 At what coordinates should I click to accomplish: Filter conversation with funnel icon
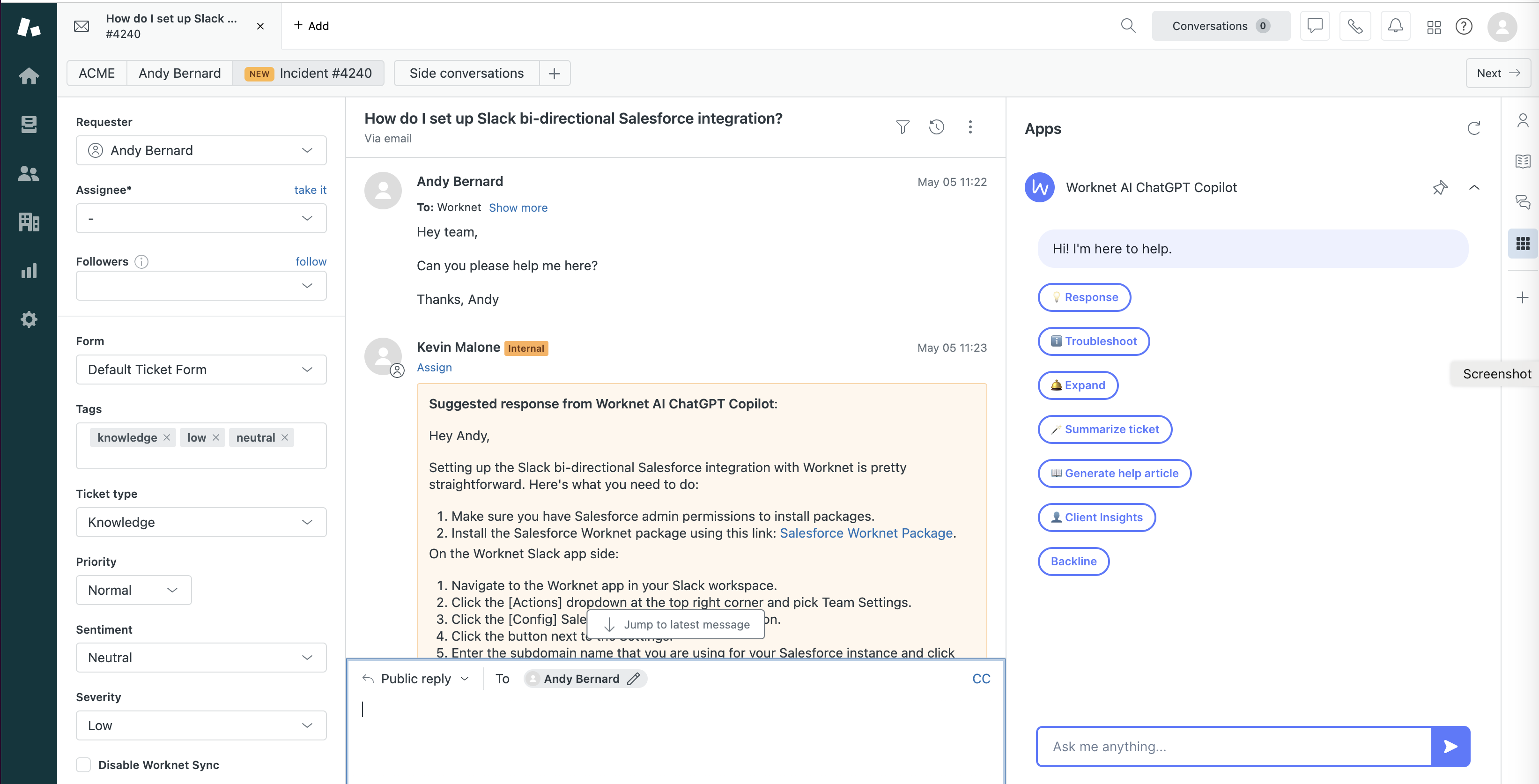point(903,126)
